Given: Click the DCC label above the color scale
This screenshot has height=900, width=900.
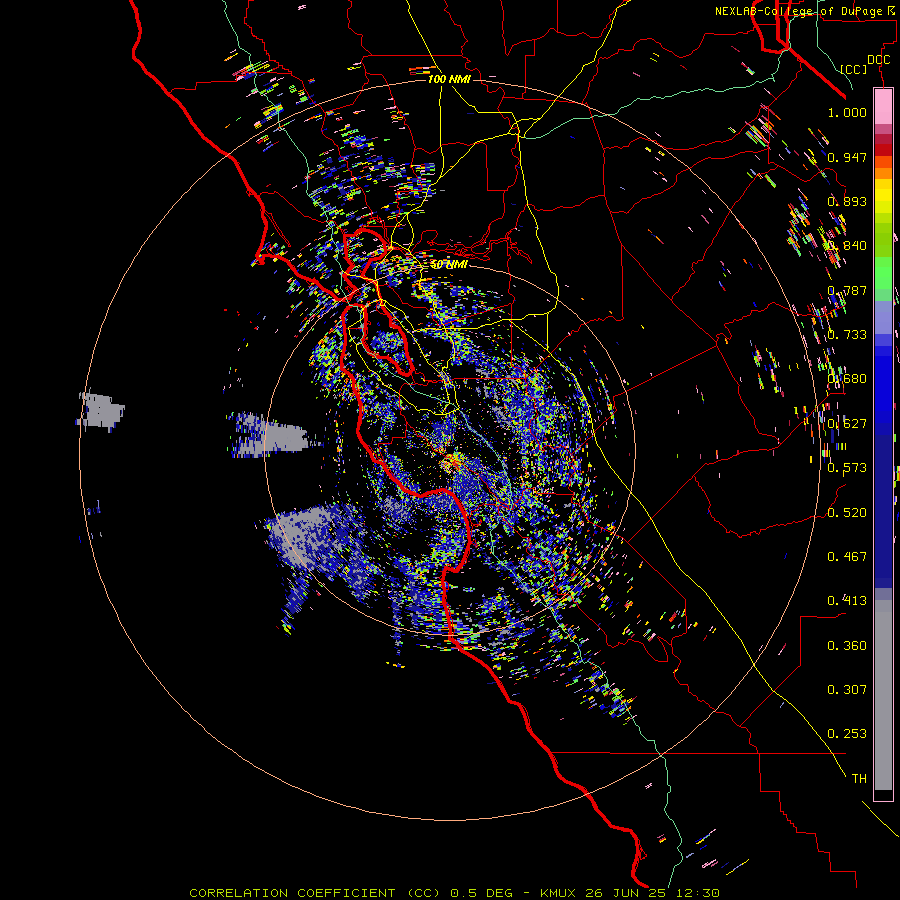Looking at the screenshot, I should 878,60.
